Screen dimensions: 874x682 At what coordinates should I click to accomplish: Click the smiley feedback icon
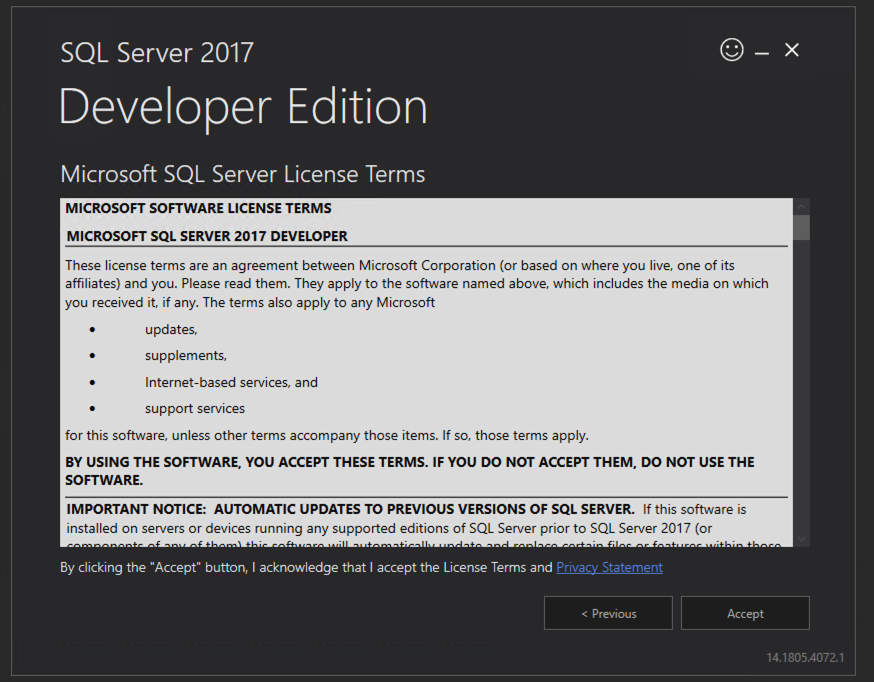[731, 50]
